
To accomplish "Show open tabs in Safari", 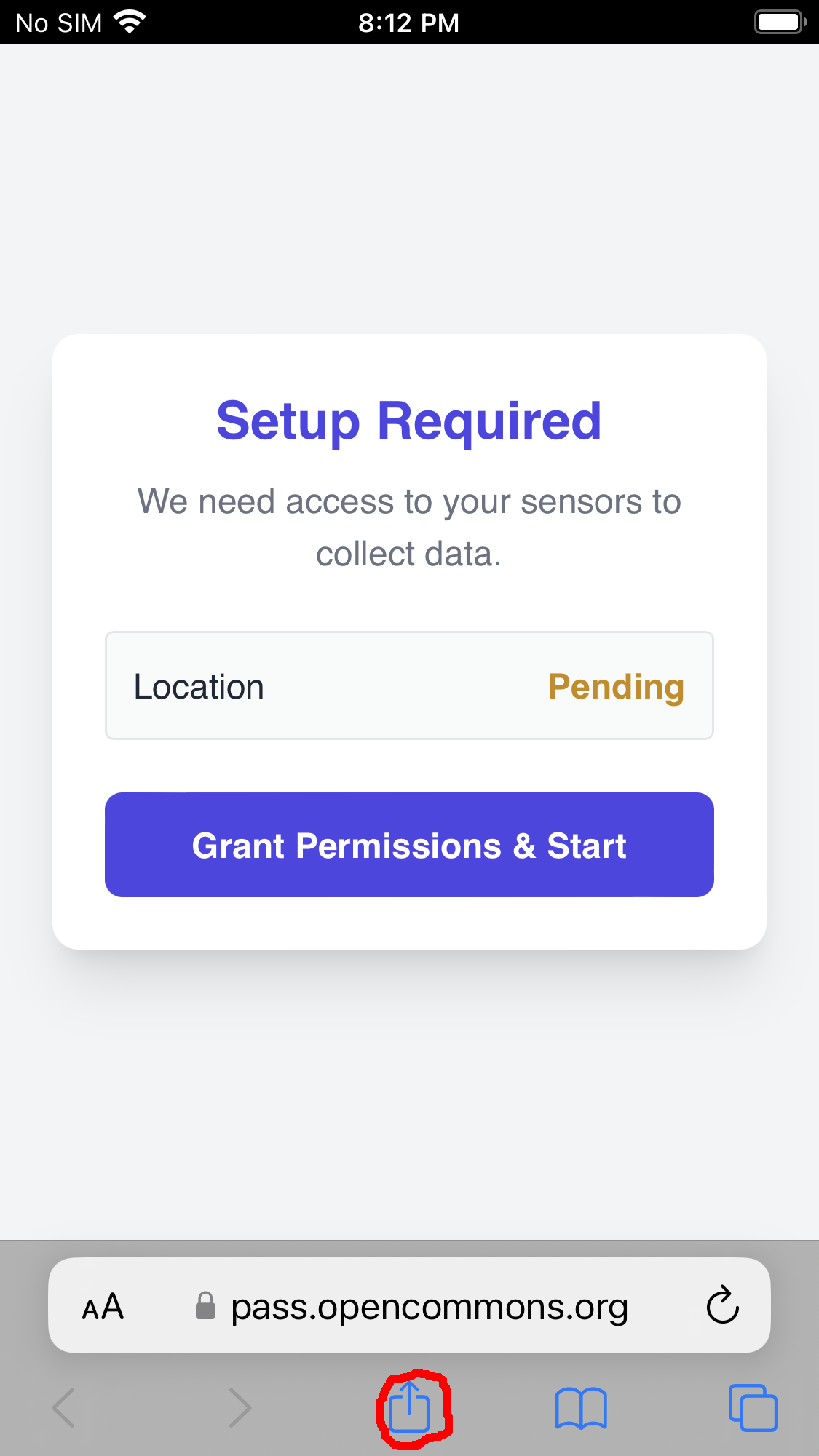I will [x=753, y=1408].
